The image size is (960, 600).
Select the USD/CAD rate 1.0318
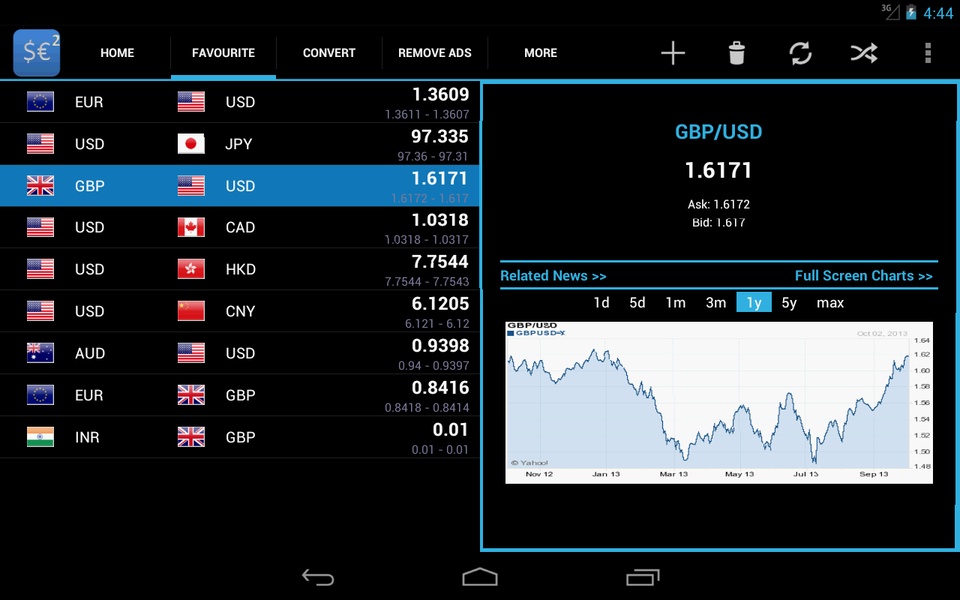coord(440,220)
